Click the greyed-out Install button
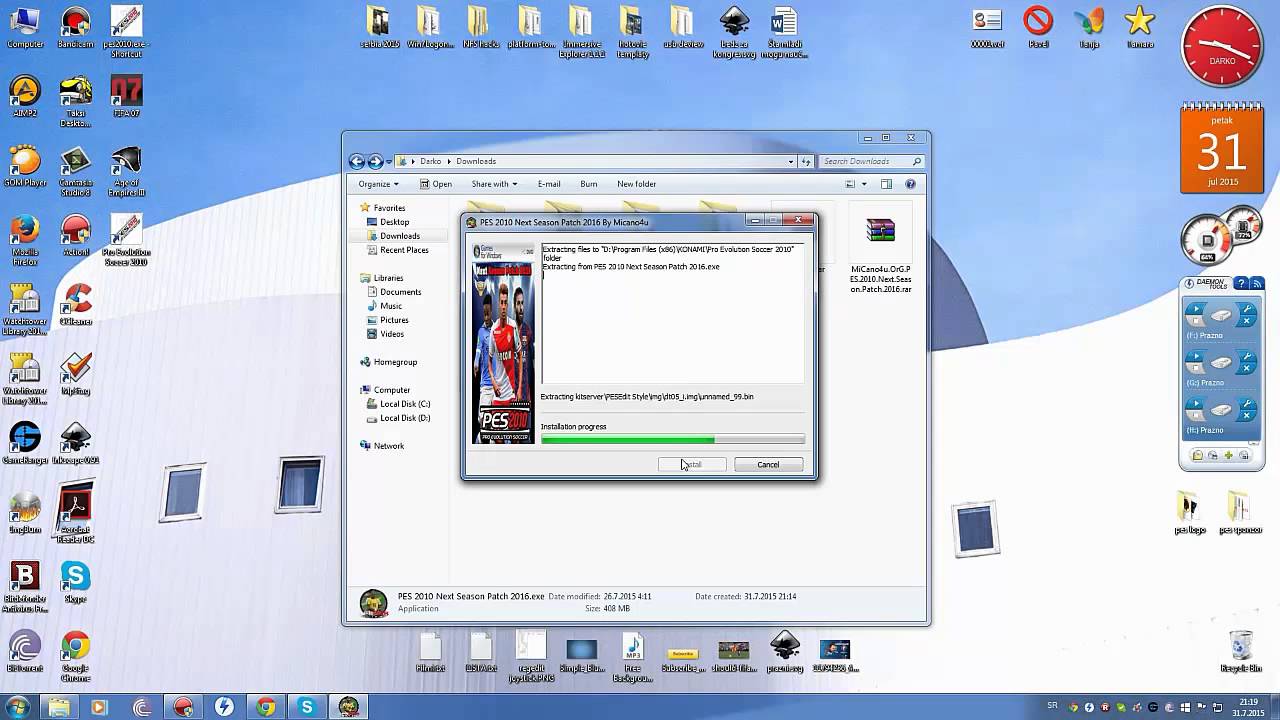Screen dimensions: 1280x720 (692, 464)
